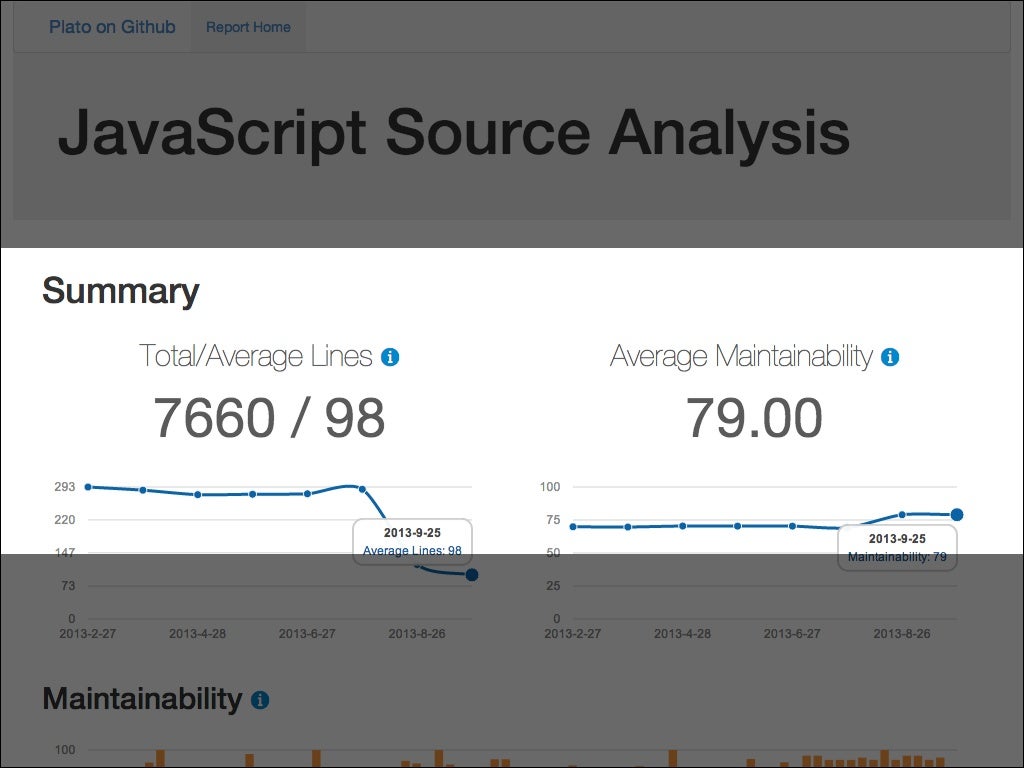
Task: Click the 2013-4-28 data point on Average Lines chart
Action: point(198,495)
